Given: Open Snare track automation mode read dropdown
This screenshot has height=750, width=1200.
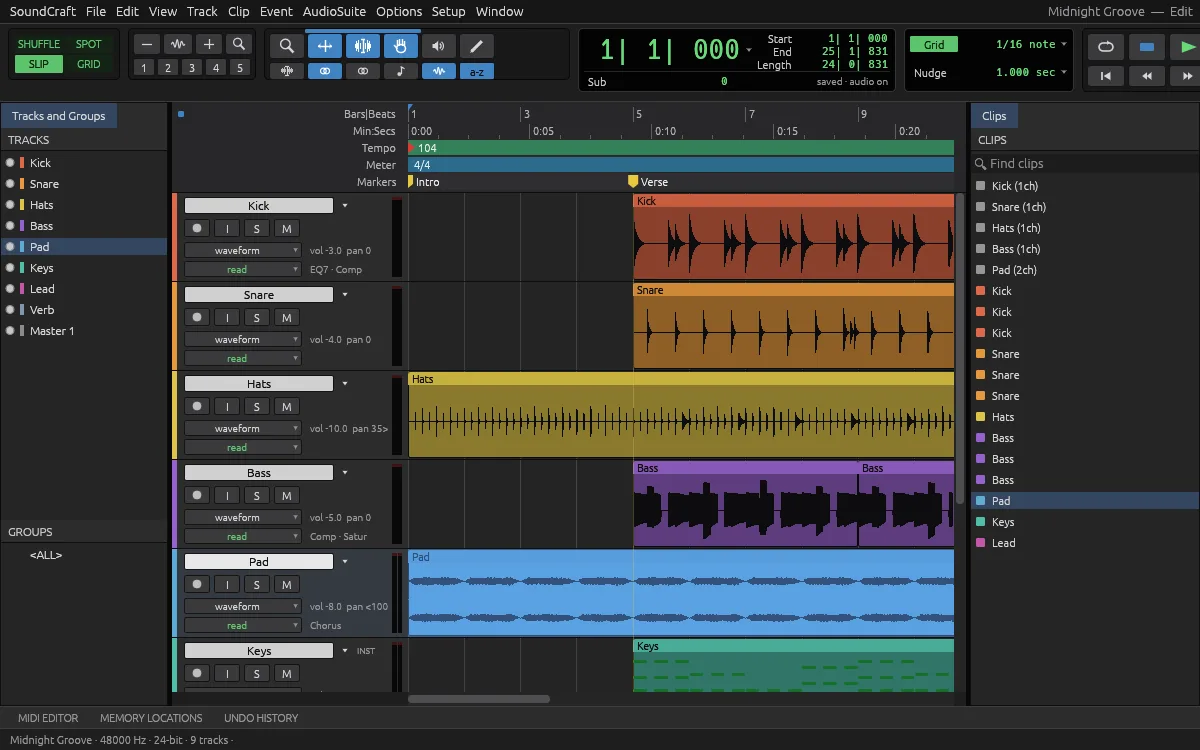Looking at the screenshot, I should click(x=242, y=358).
